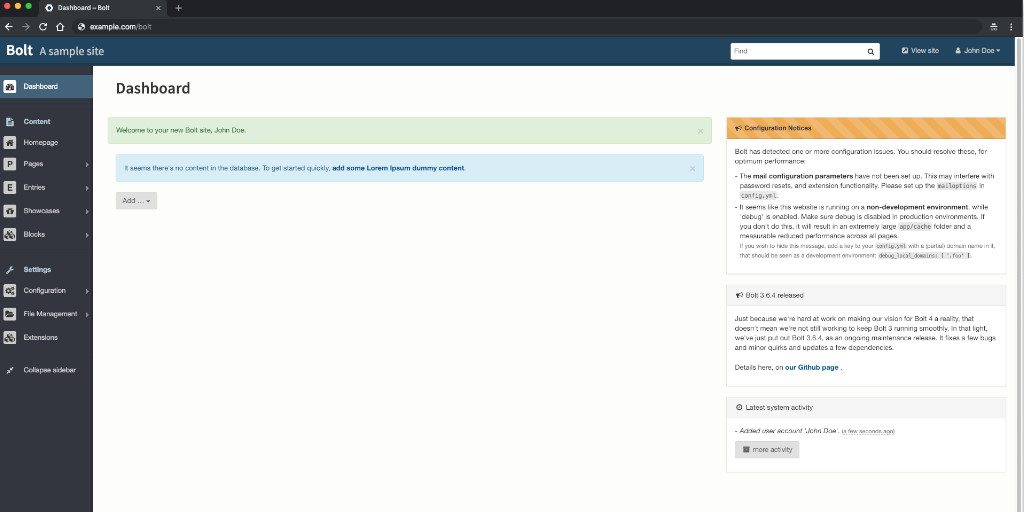Click the Homepage house icon
This screenshot has width=1024, height=512.
(x=10, y=142)
